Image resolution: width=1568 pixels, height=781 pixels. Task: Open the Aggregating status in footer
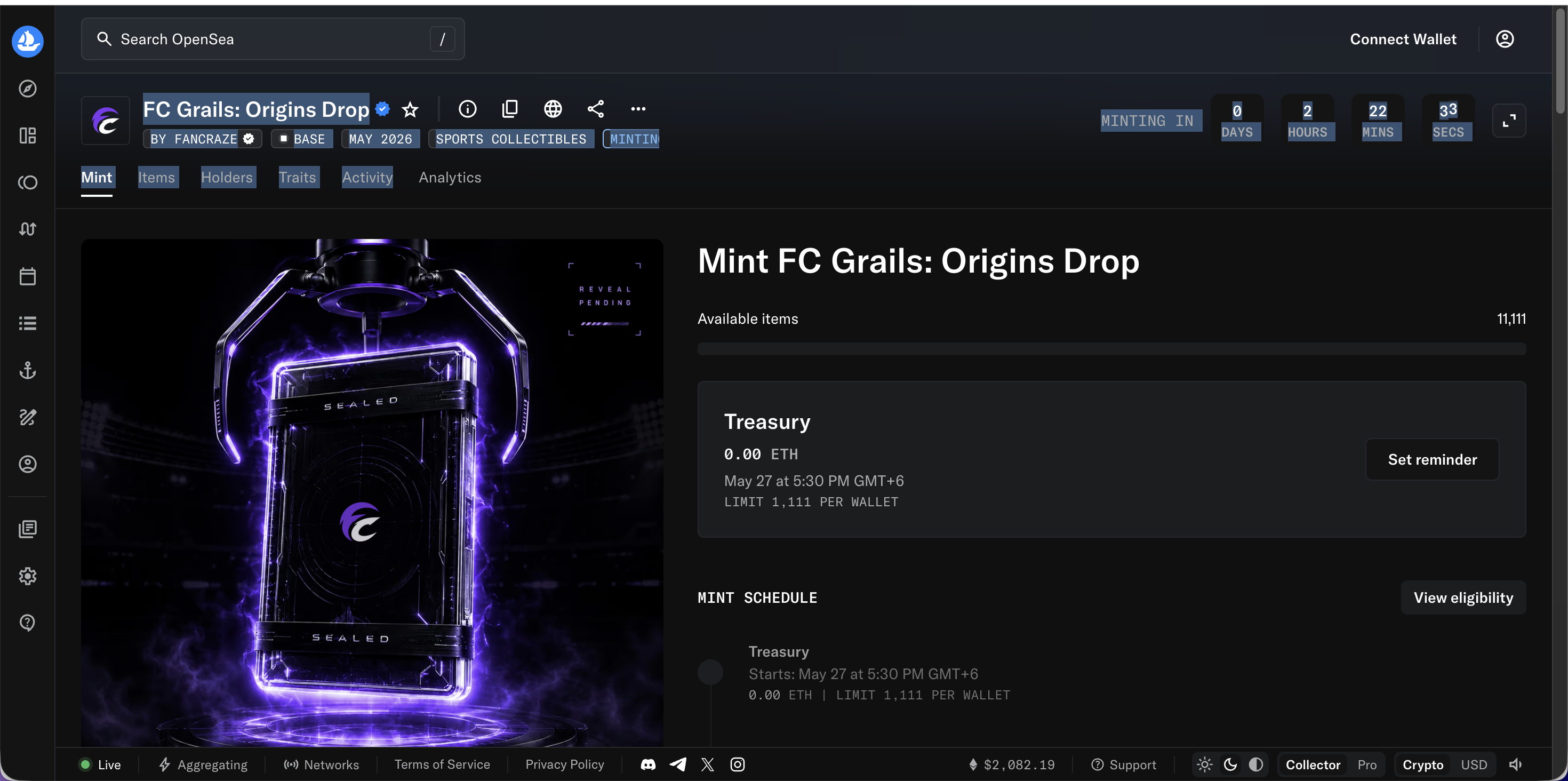(203, 765)
